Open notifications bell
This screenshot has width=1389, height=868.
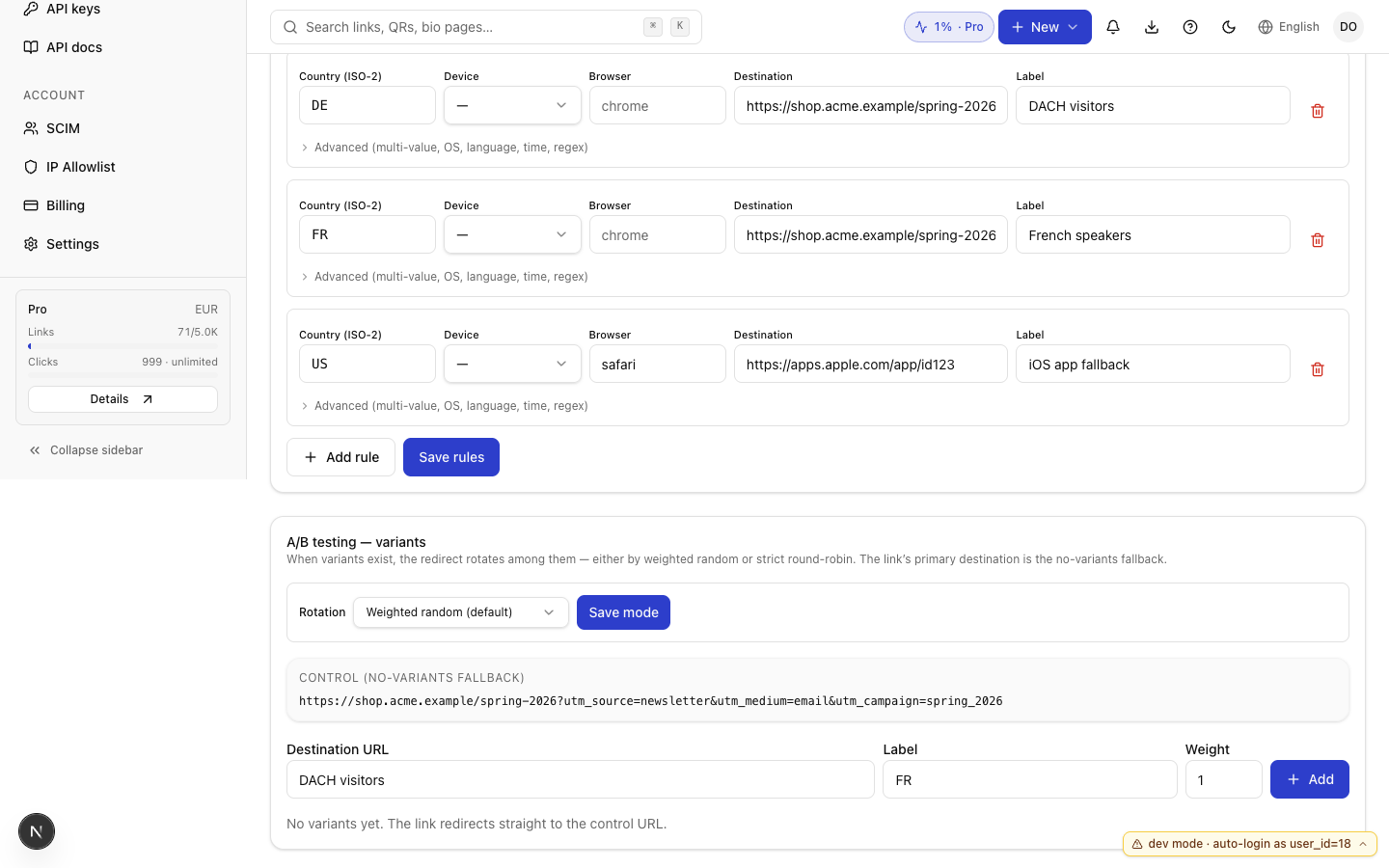pos(1113,27)
